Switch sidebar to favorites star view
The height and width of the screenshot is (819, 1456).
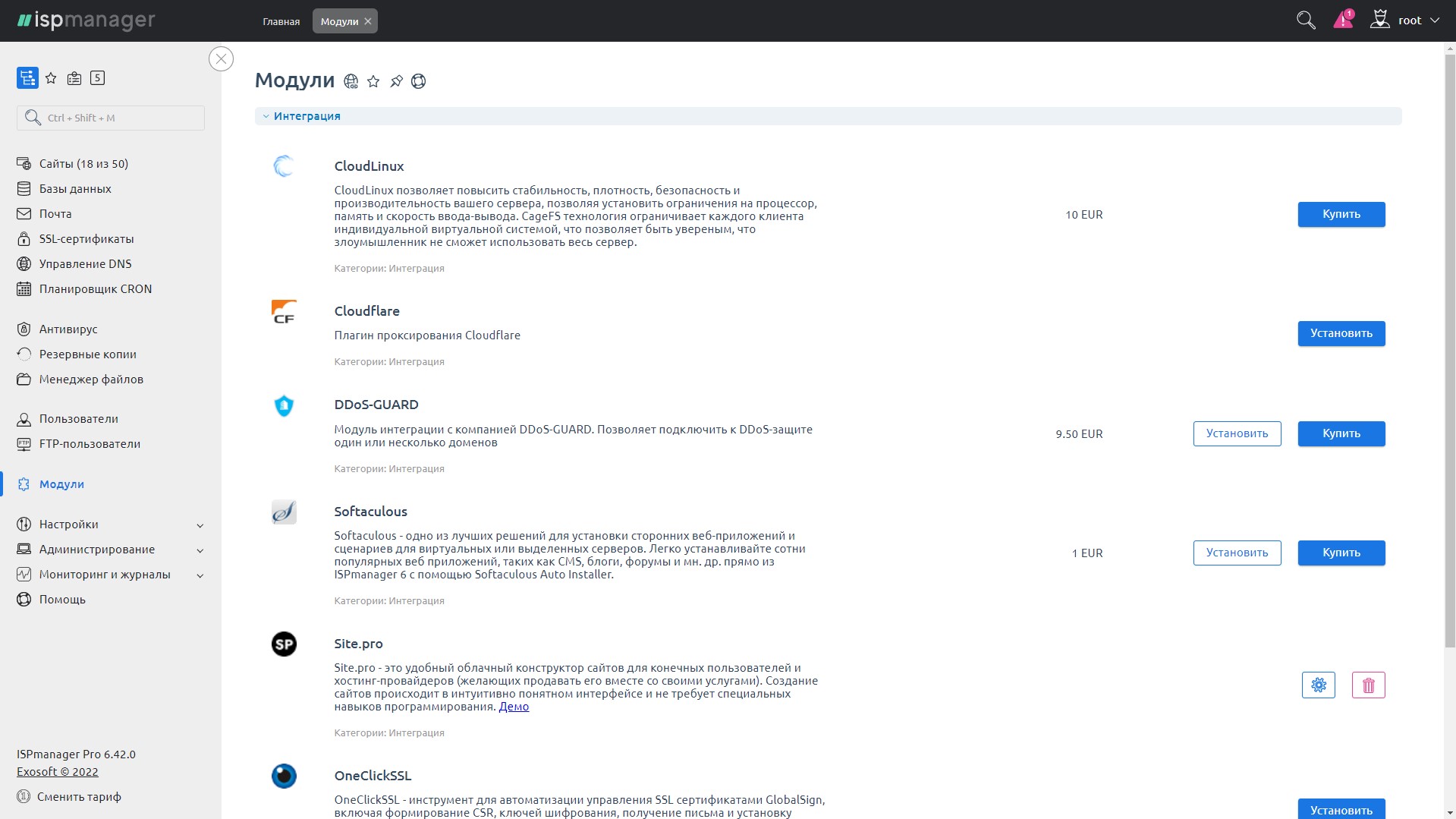[51, 78]
